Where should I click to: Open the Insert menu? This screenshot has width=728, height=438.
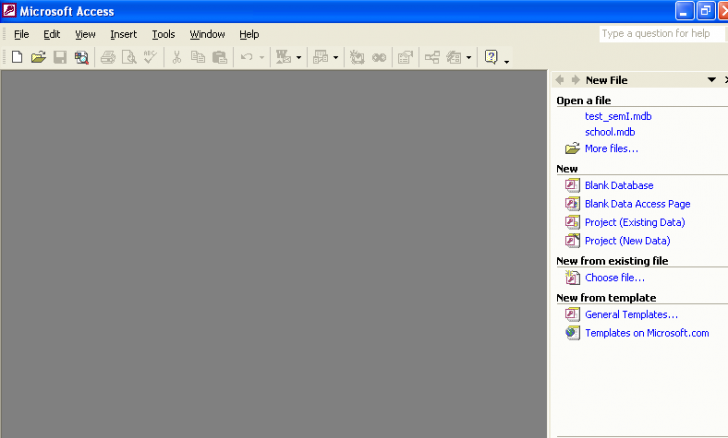[x=123, y=34]
